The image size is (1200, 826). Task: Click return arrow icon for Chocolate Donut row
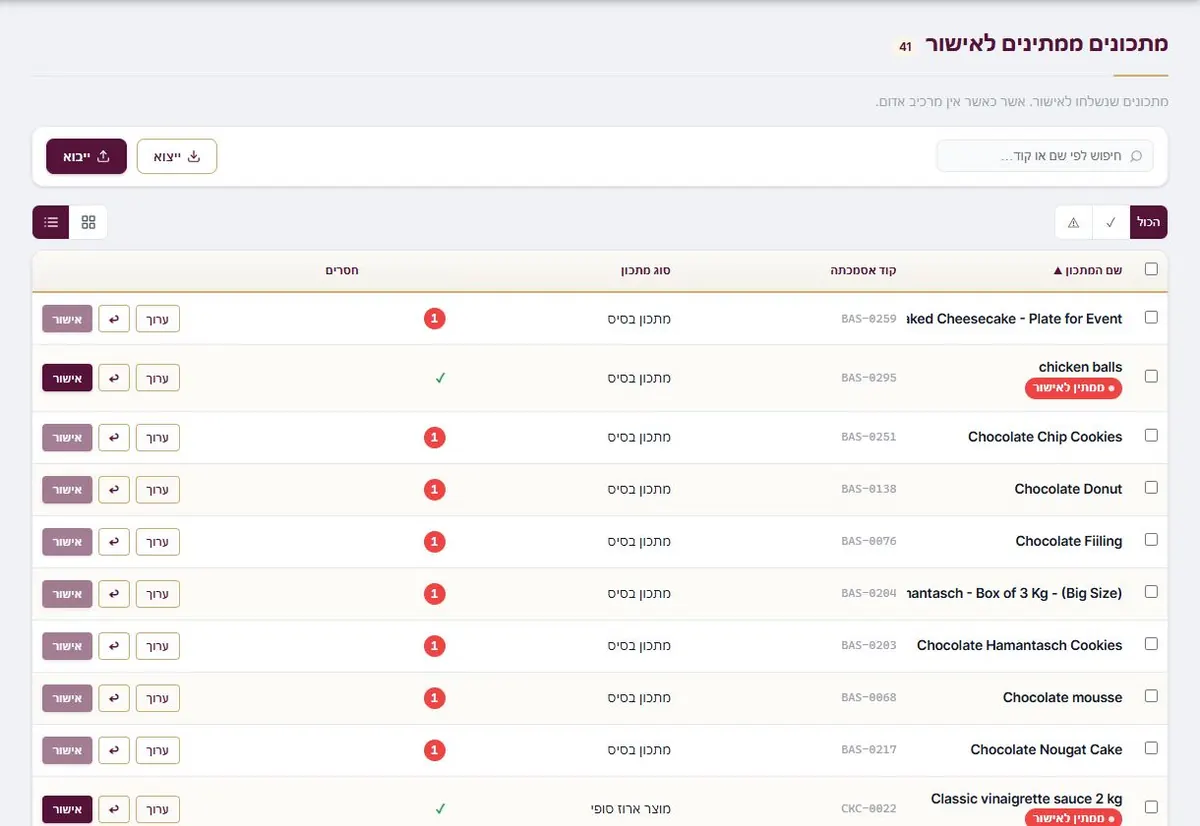pyautogui.click(x=114, y=490)
